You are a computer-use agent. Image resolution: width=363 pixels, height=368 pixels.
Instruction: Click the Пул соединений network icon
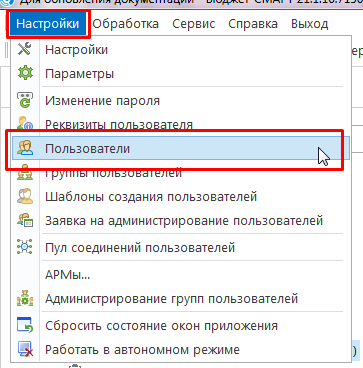(x=25, y=248)
